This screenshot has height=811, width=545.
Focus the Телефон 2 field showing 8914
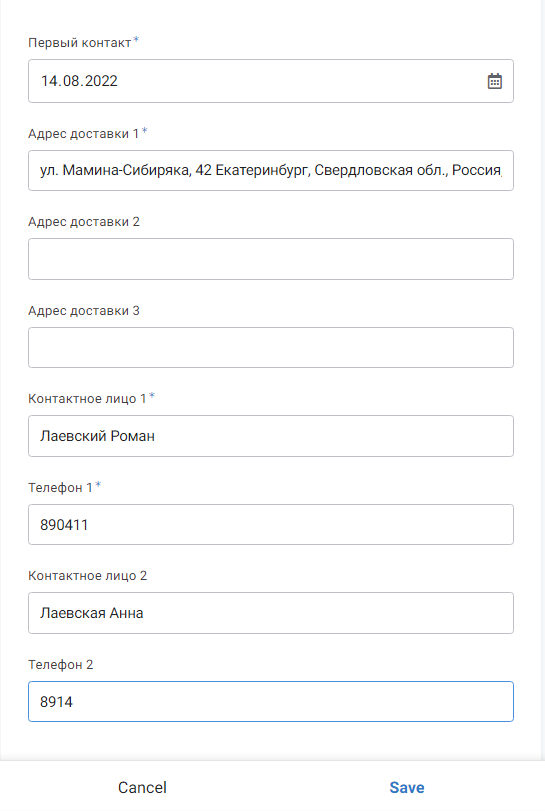270,701
